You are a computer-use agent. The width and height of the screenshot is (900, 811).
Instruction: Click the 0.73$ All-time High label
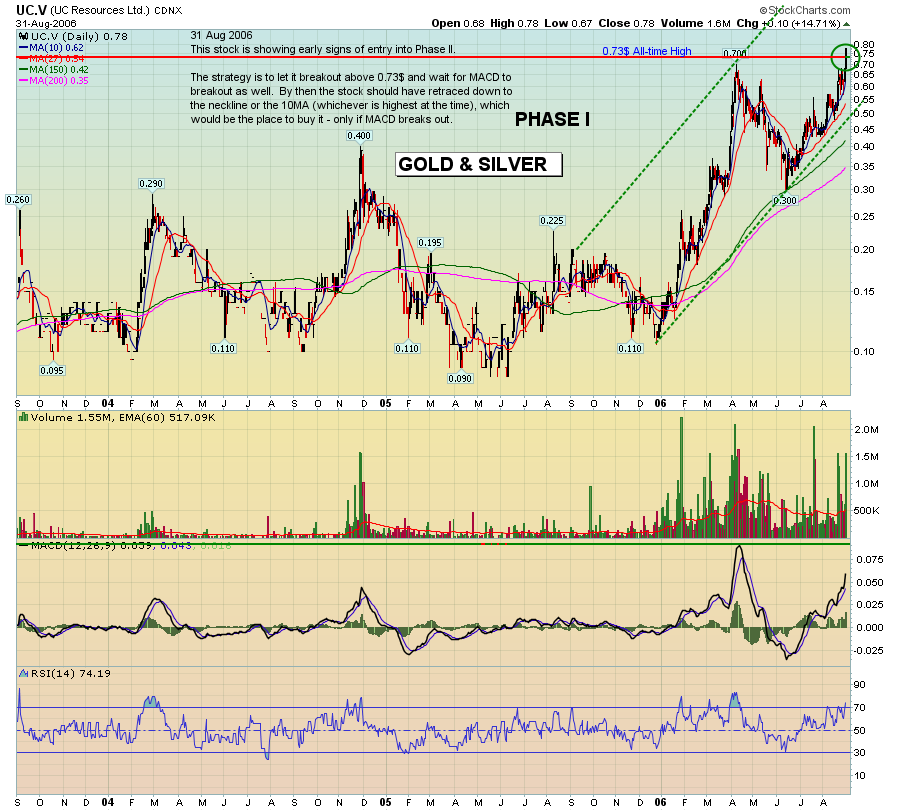pyautogui.click(x=649, y=51)
